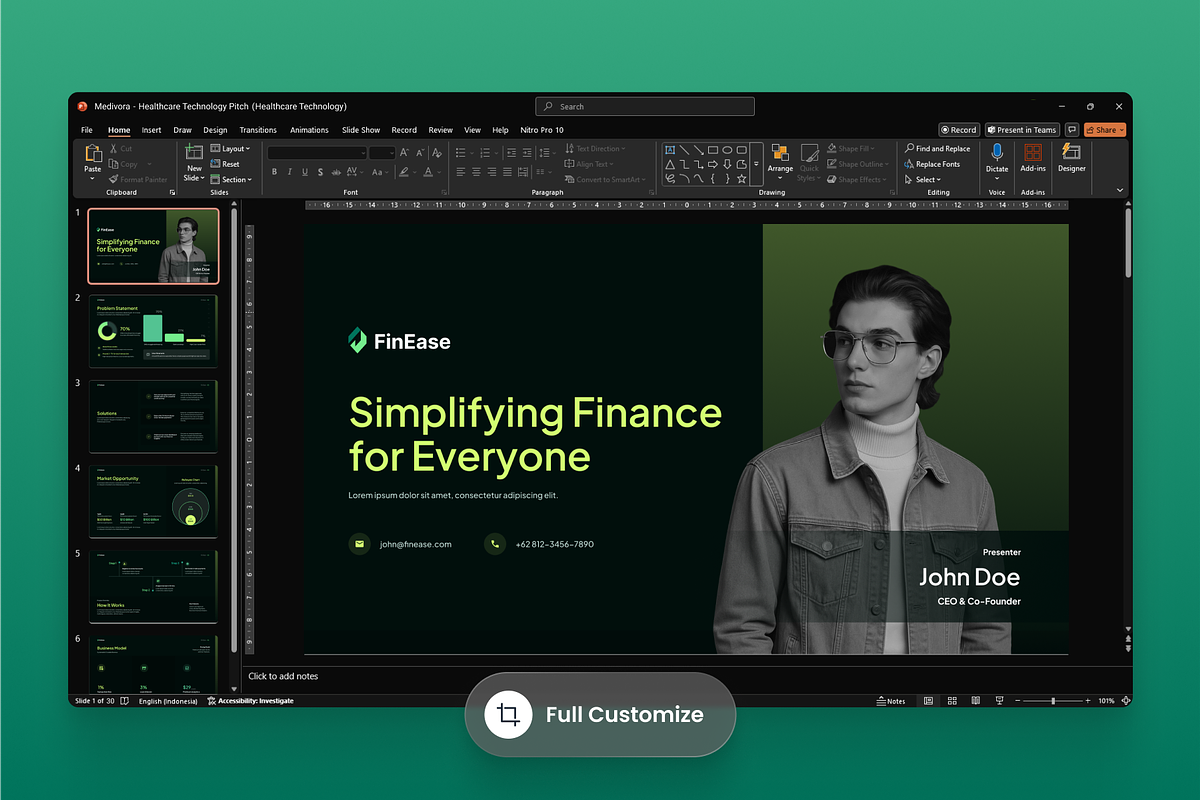
Task: Click the Search box in title bar
Action: [645, 106]
